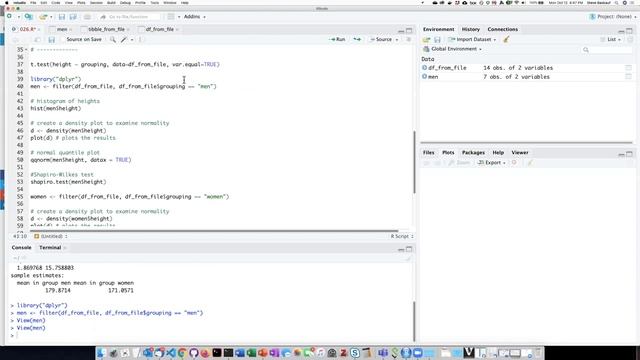Click the editor vertical scrollbar
Viewport: 640px width, 360px height.
[x=414, y=162]
